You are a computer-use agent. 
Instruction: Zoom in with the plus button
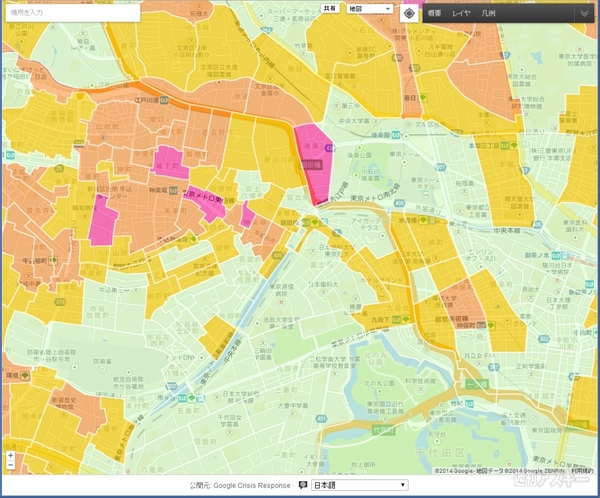coord(10,456)
